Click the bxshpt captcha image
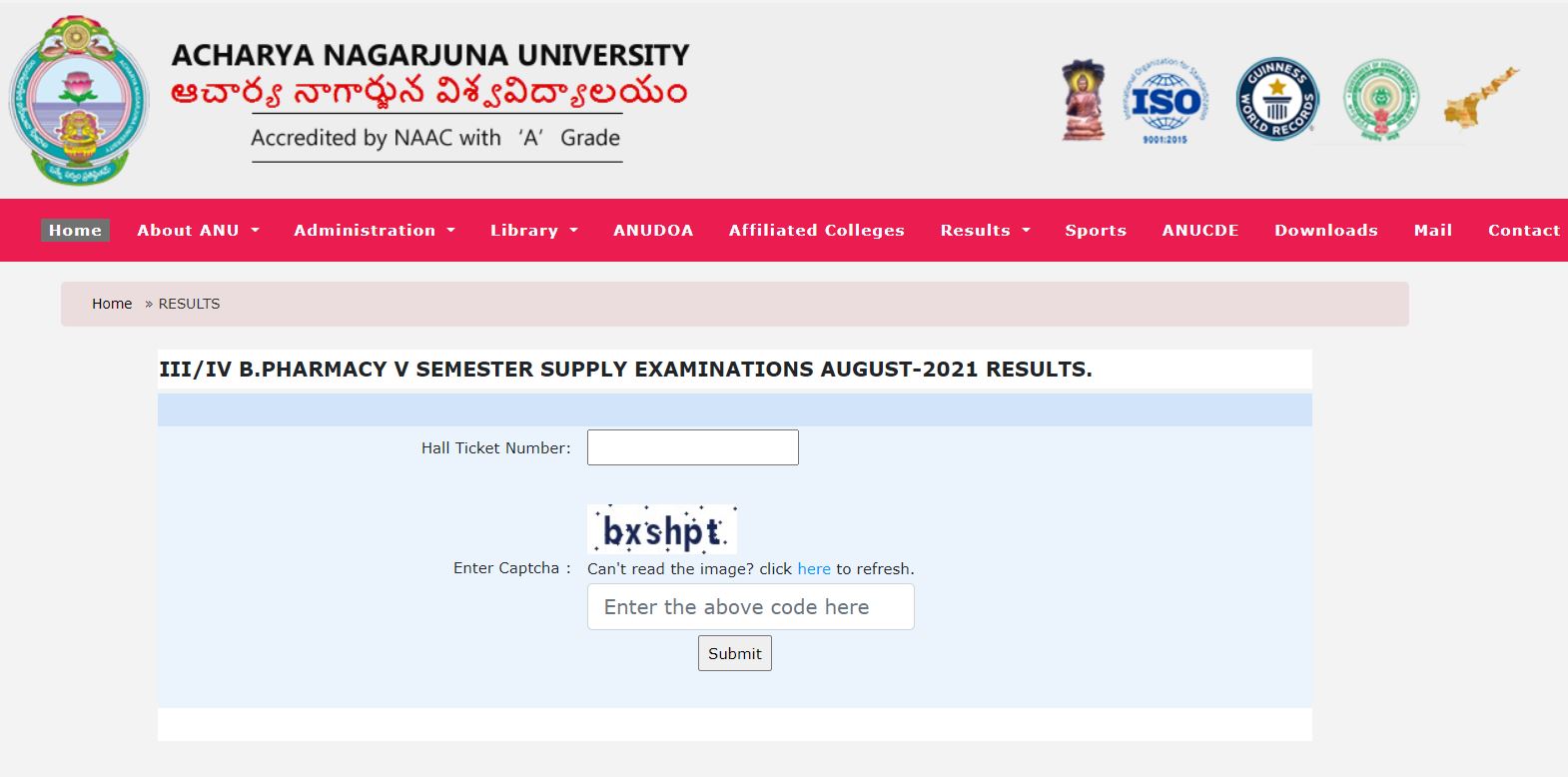1568x777 pixels. [662, 529]
